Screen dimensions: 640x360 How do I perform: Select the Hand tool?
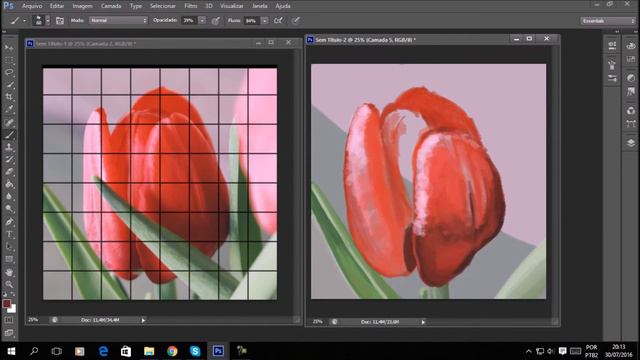pos(9,272)
